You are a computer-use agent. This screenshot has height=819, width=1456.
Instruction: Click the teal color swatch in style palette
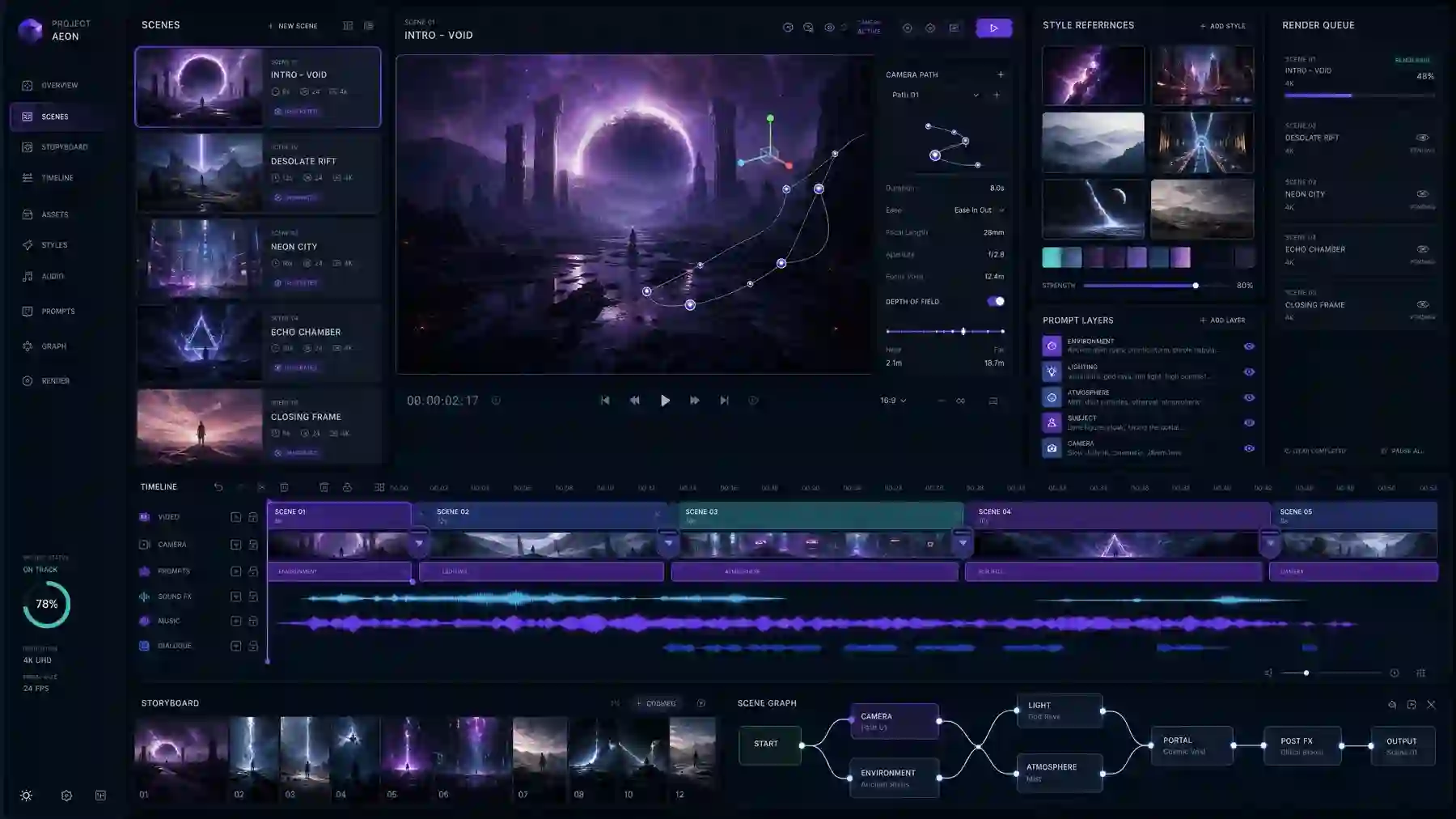(1052, 257)
